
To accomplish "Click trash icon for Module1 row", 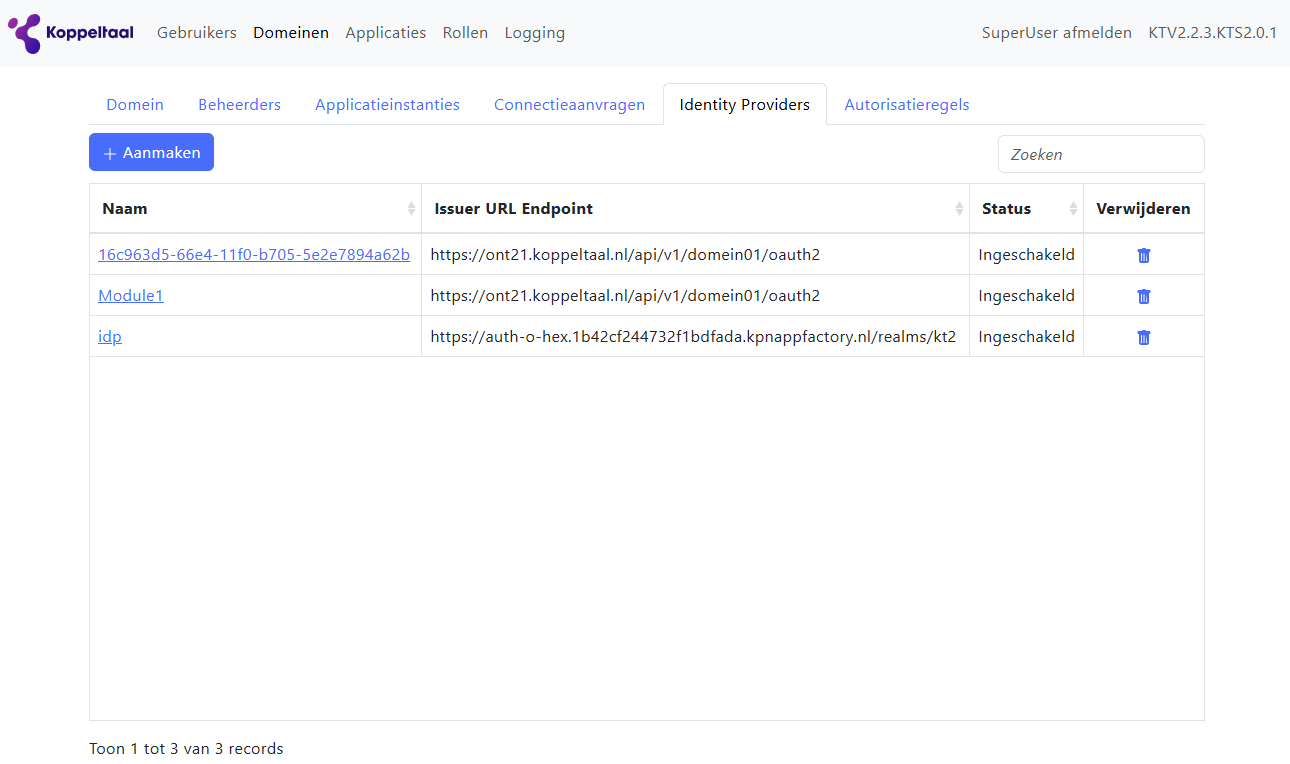I will click(1144, 296).
